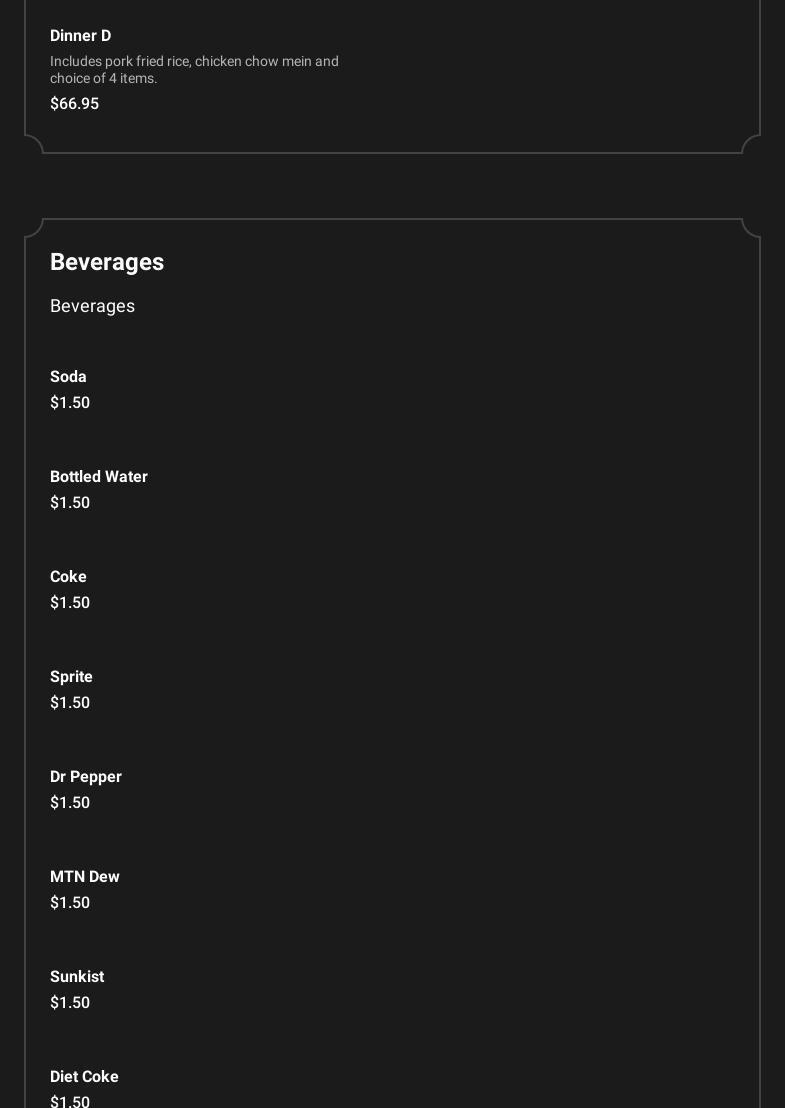Click the price below Sunkist
The height and width of the screenshot is (1108, 785).
click(x=70, y=1003)
